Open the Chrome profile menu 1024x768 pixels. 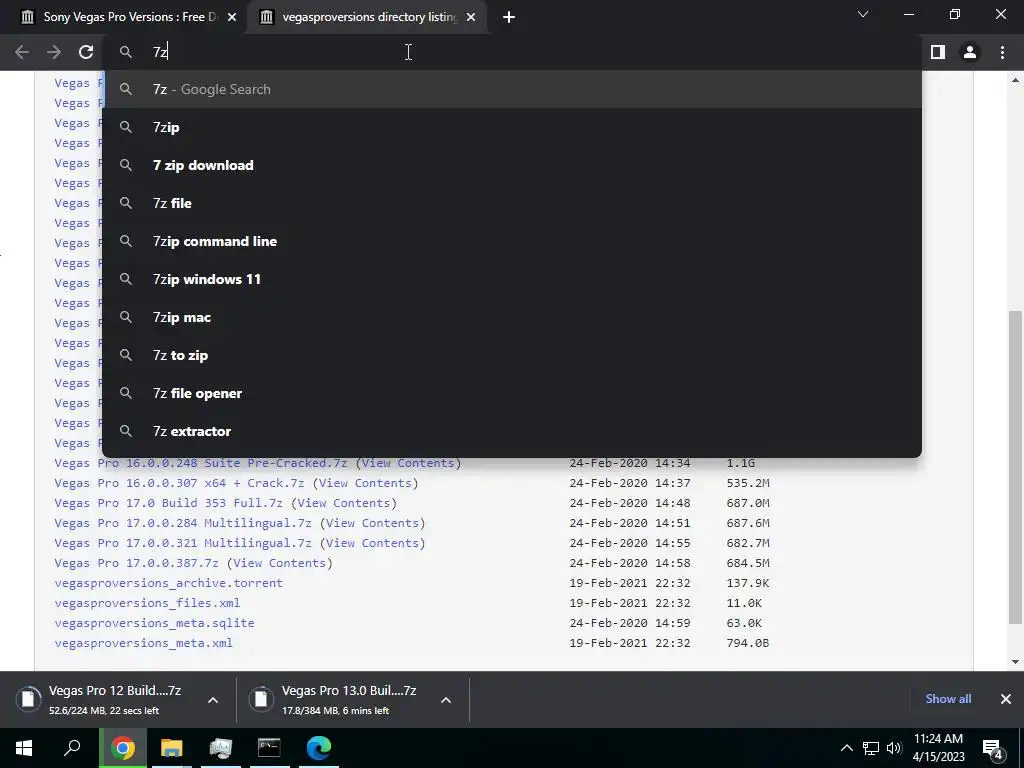click(x=970, y=52)
